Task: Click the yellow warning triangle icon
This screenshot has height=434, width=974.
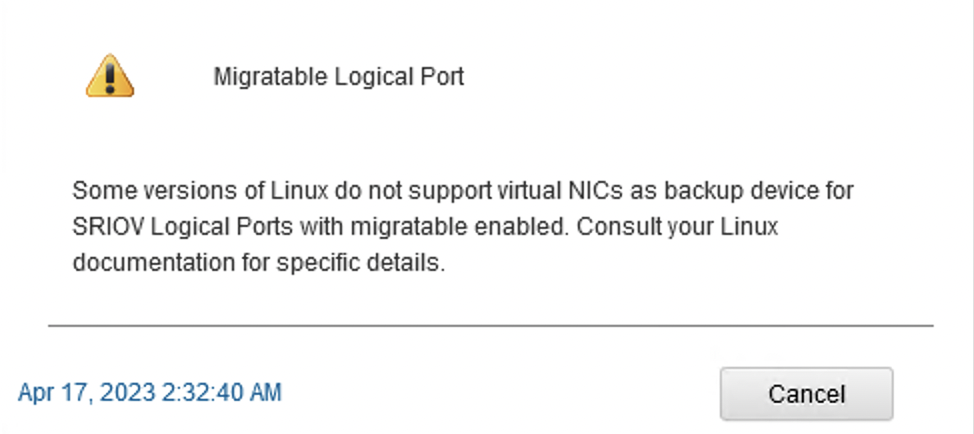Action: [x=110, y=76]
